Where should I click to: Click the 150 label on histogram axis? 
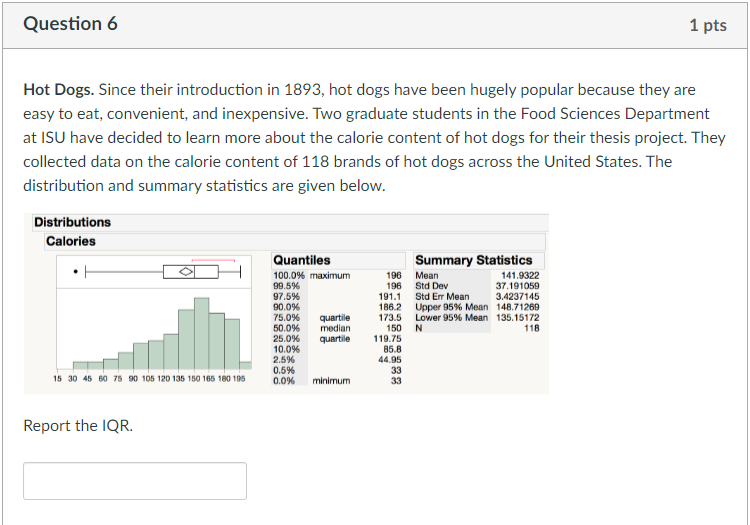click(194, 379)
